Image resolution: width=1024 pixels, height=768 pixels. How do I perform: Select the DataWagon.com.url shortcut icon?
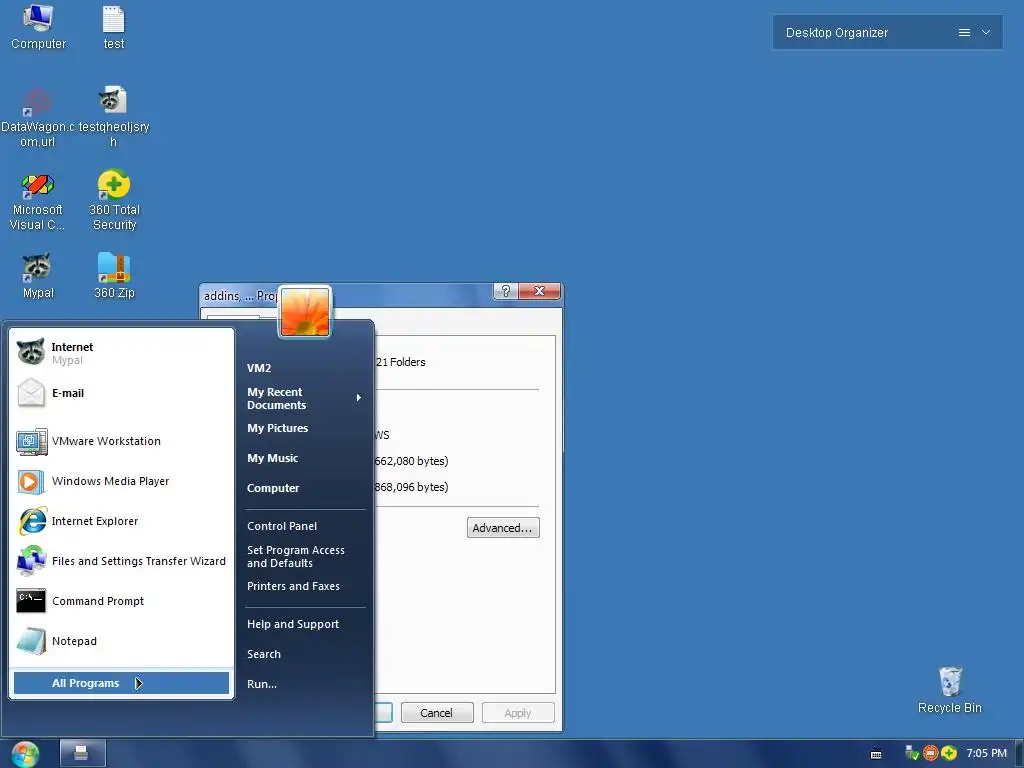37,118
